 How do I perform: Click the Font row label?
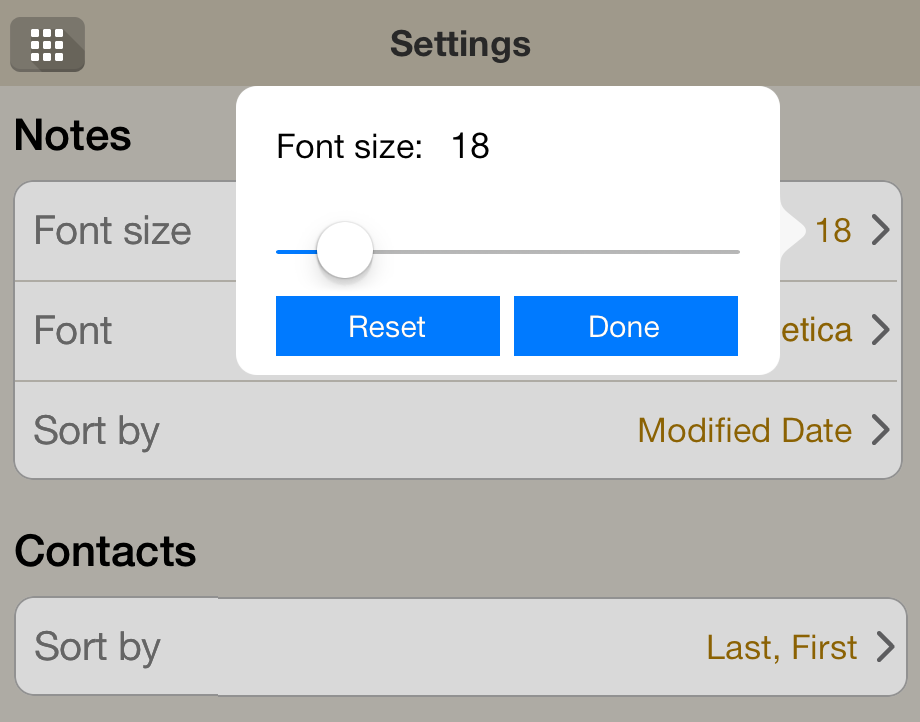pos(73,330)
